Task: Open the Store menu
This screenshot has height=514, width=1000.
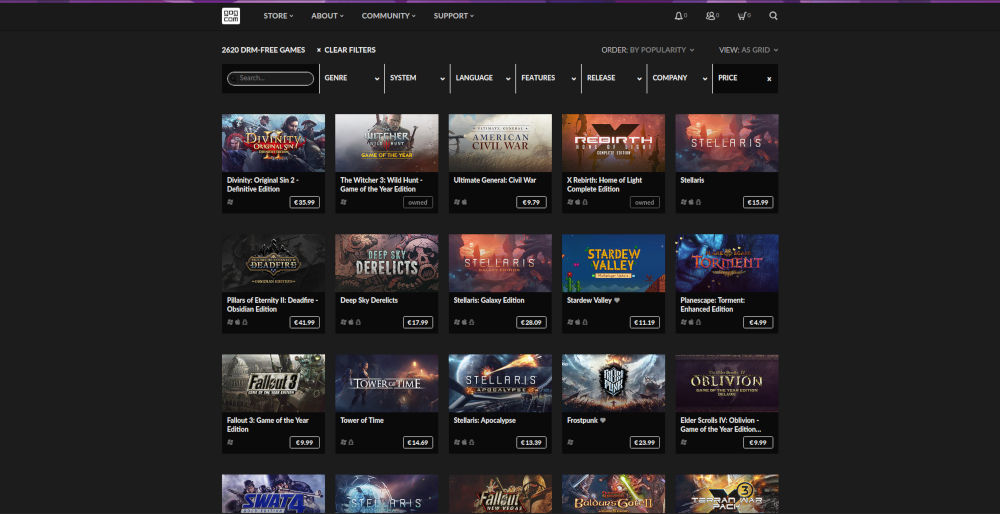Action: click(x=278, y=16)
